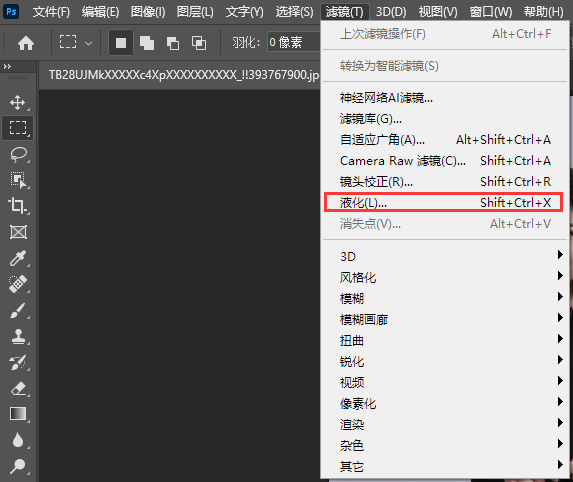
Task: Choose 镜头校正(R)... menu entry
Action: (445, 182)
